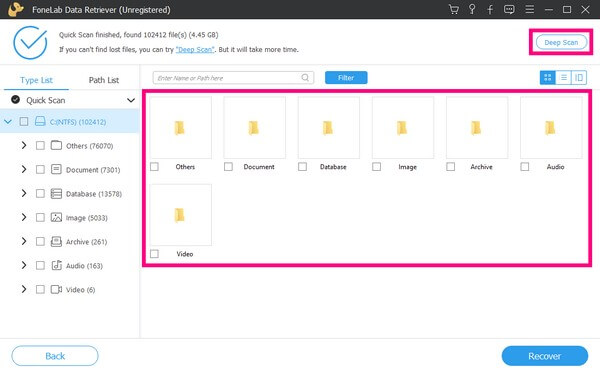Viewport: 600px width, 377px height.
Task: Tick checkbox under Database folder thumbnail
Action: click(x=302, y=166)
